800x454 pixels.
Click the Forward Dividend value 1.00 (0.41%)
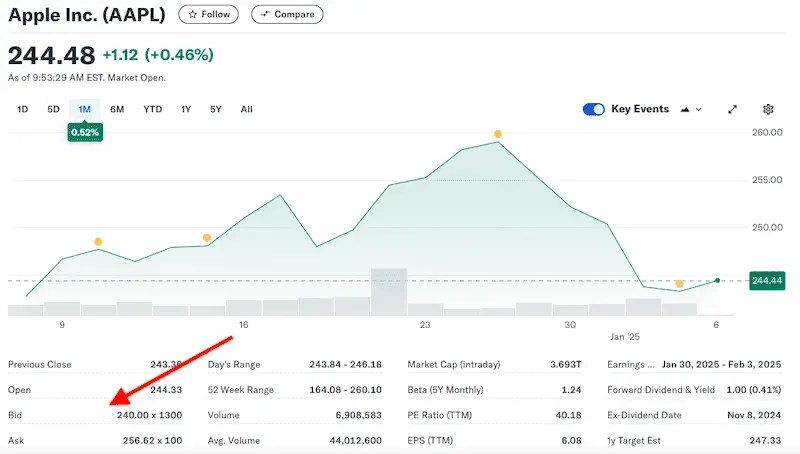click(x=754, y=390)
